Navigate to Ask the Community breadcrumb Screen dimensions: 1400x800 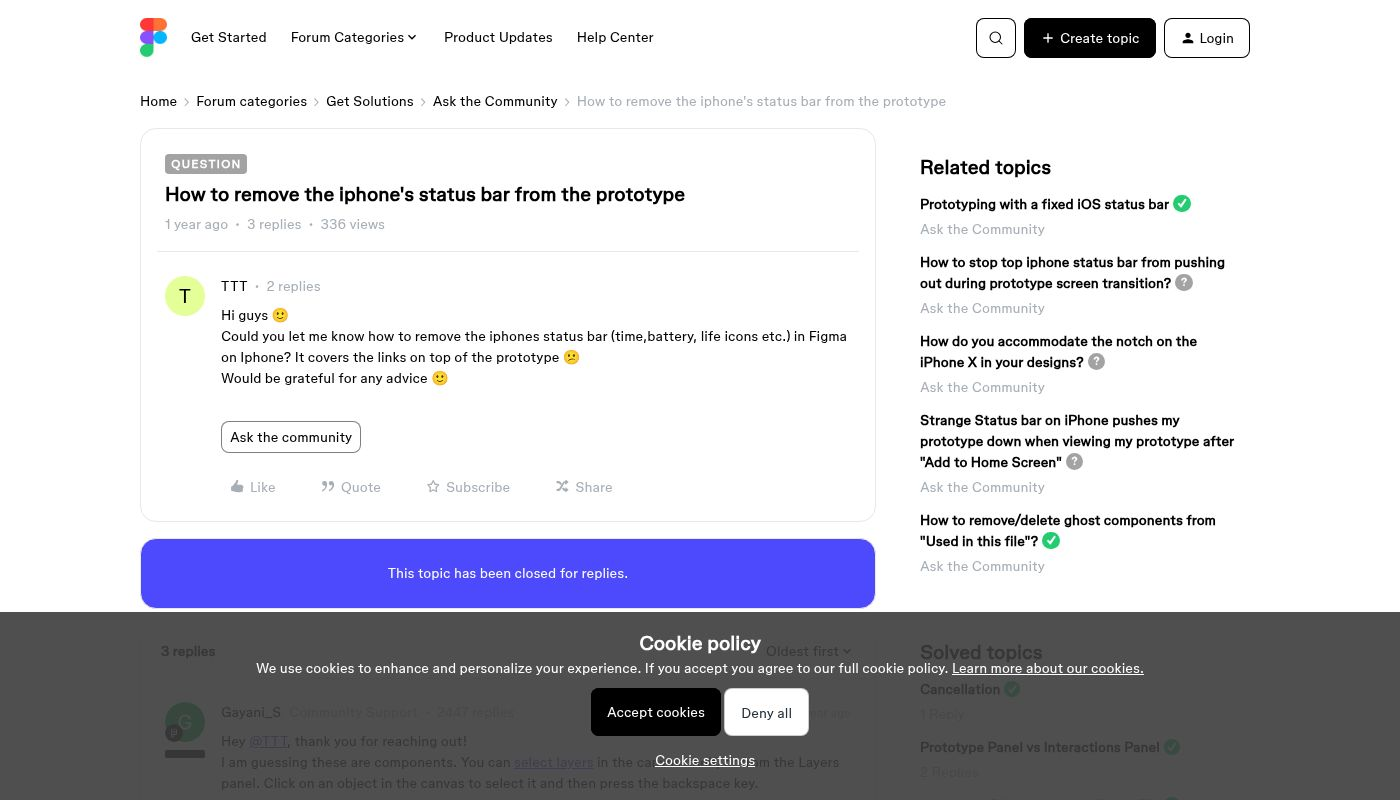(x=495, y=101)
